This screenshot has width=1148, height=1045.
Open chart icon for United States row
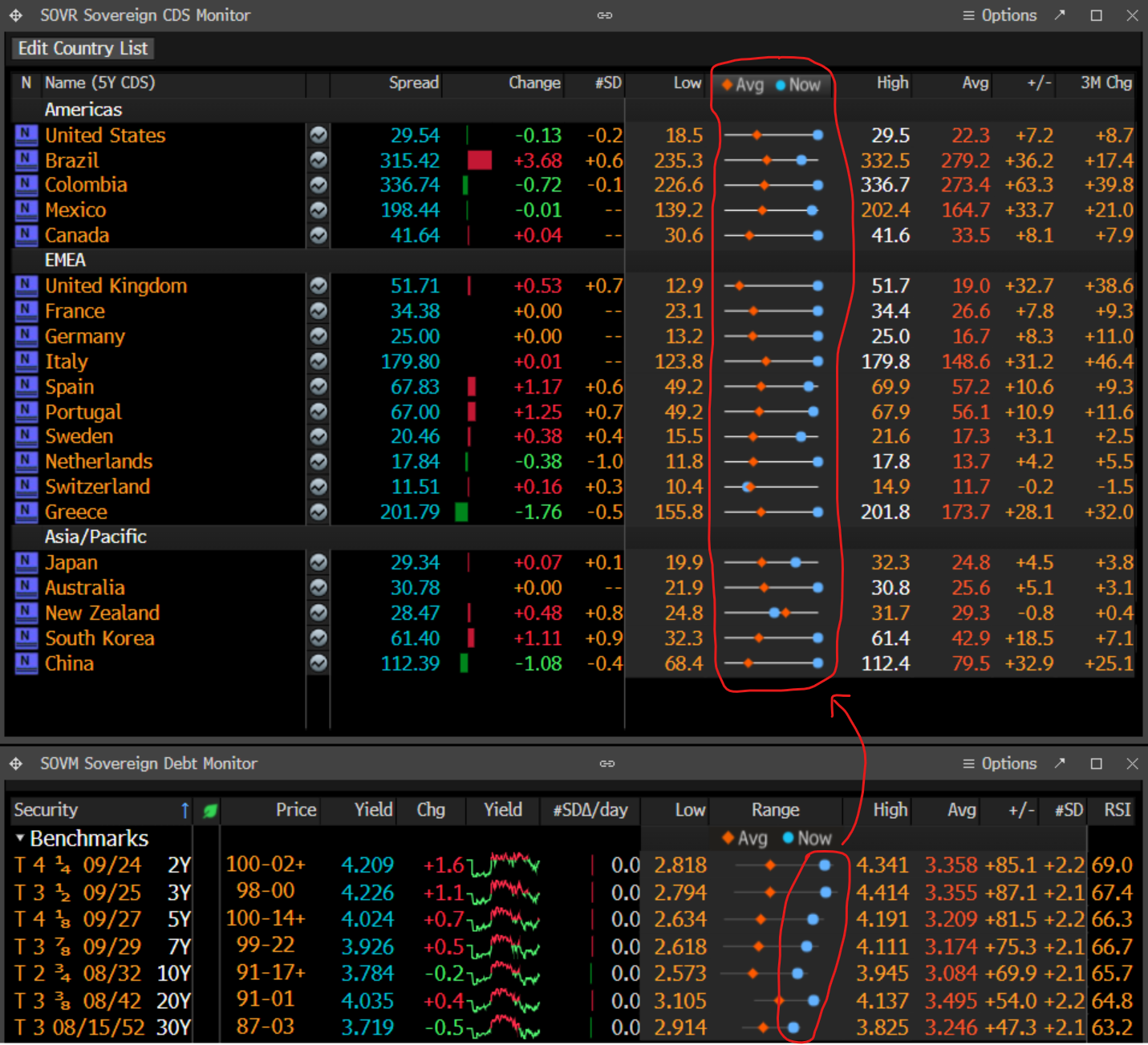point(318,135)
